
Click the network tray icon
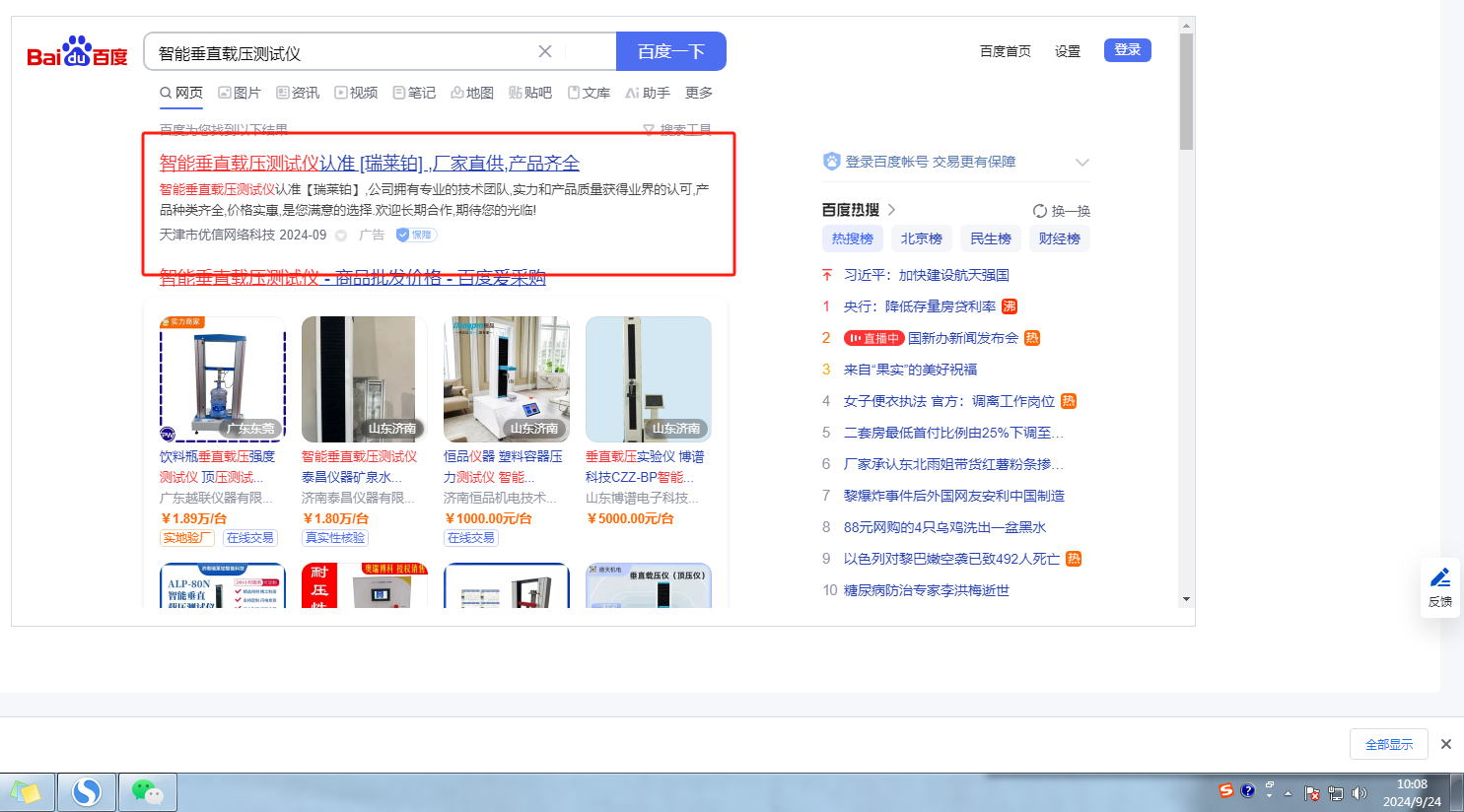click(1336, 793)
